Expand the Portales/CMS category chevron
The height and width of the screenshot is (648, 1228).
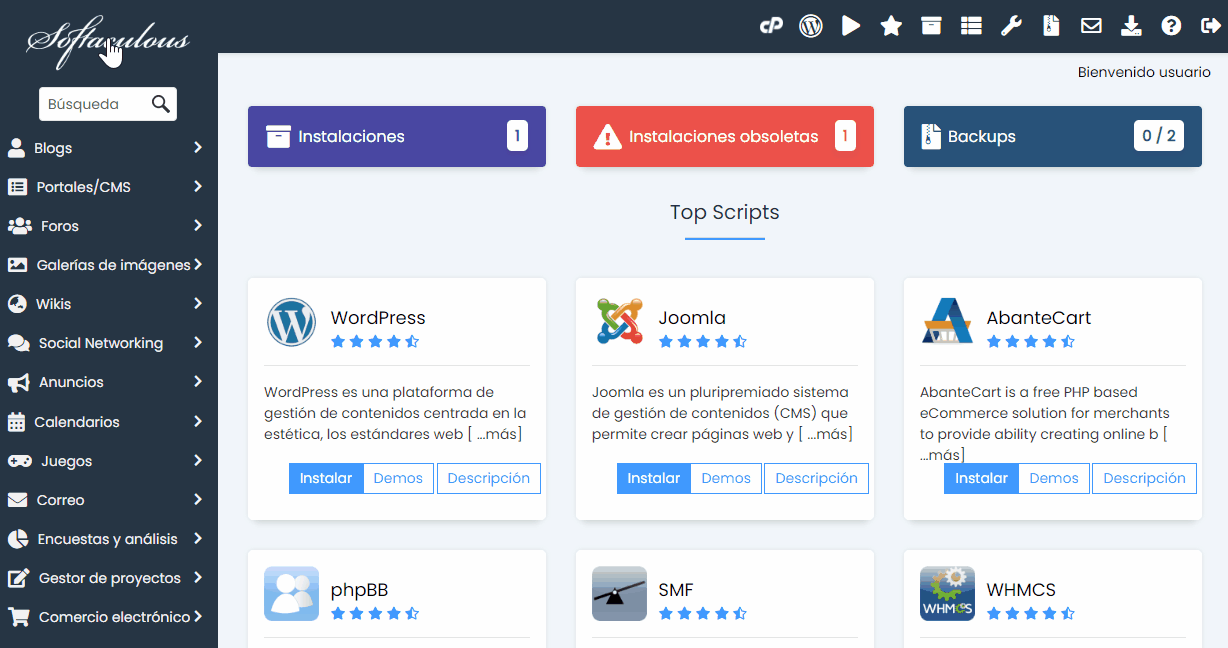pyautogui.click(x=198, y=187)
